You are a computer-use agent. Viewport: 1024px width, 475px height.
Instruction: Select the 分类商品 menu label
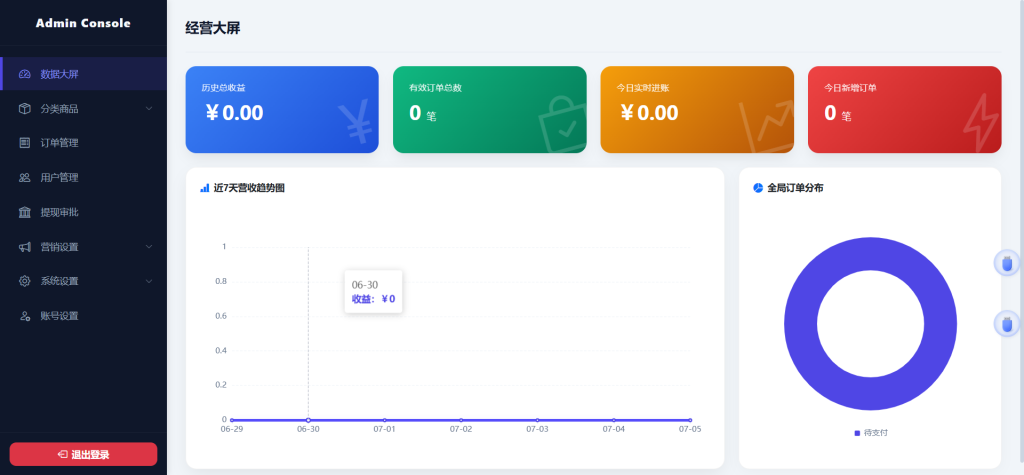(x=59, y=109)
